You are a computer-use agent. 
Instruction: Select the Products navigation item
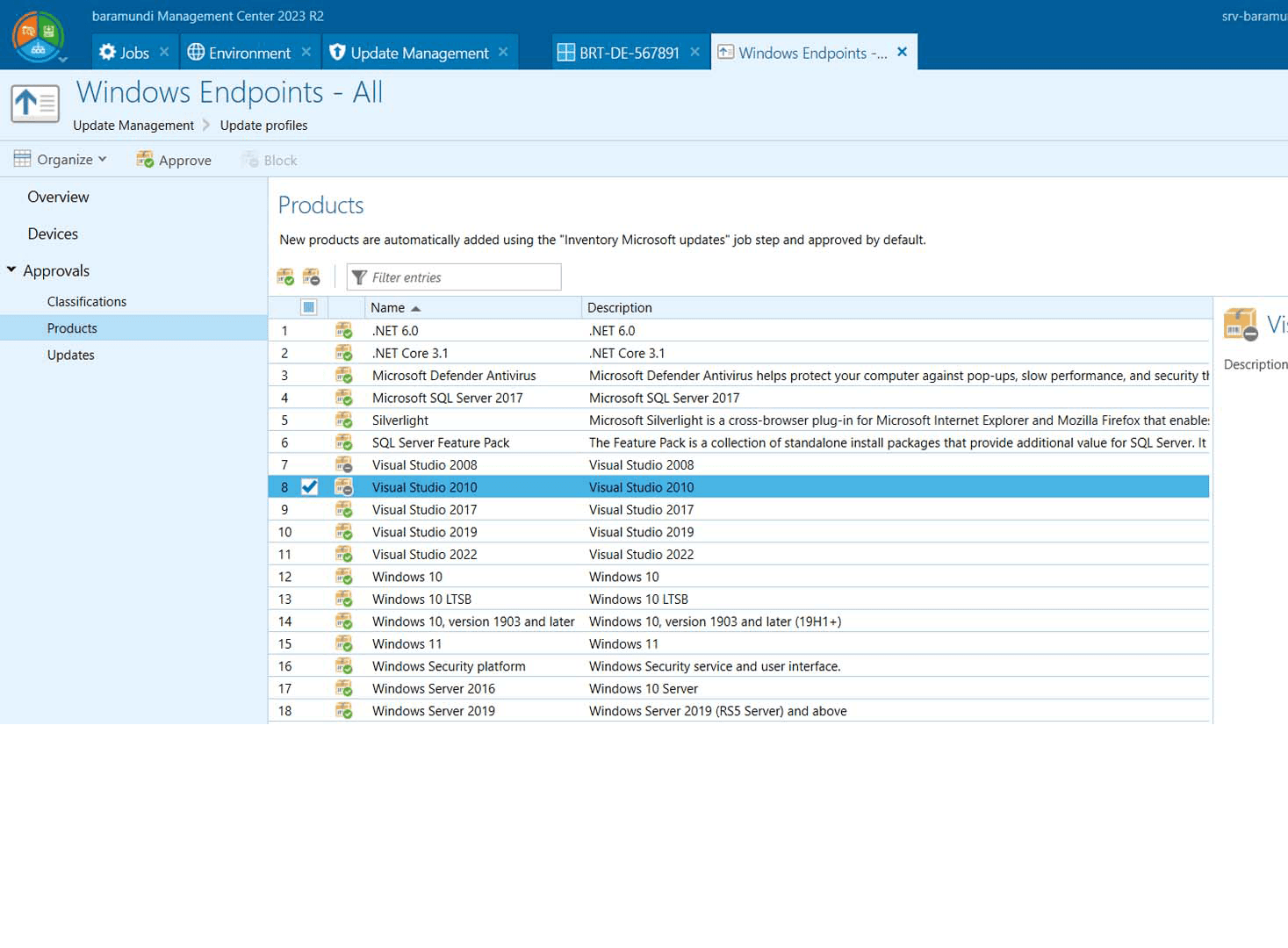133,328
